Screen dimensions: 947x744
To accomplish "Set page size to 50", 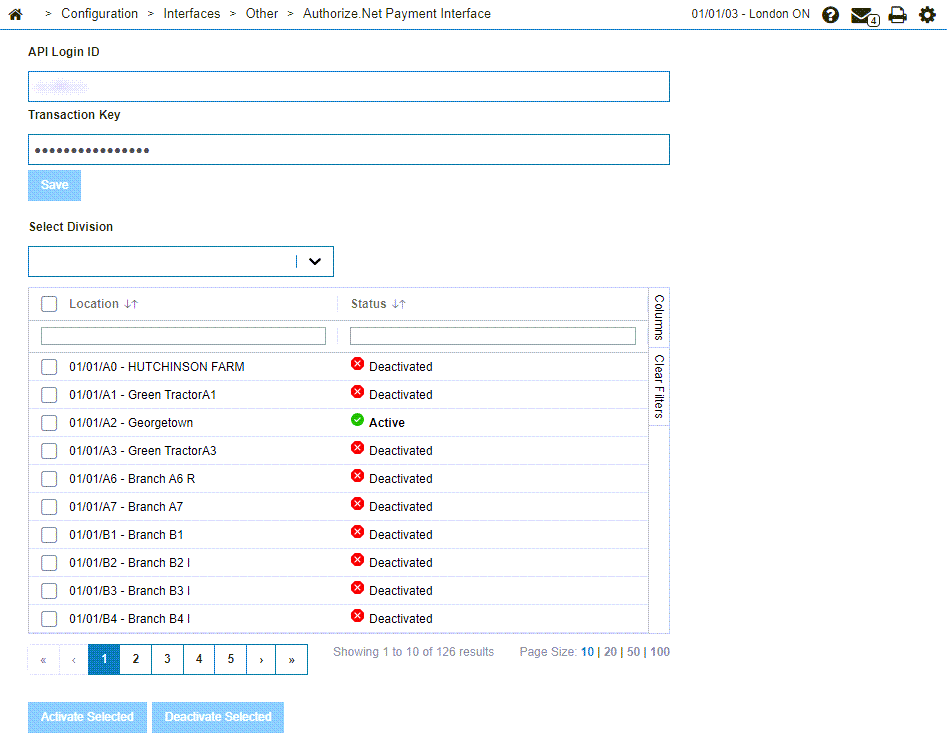I will [633, 652].
